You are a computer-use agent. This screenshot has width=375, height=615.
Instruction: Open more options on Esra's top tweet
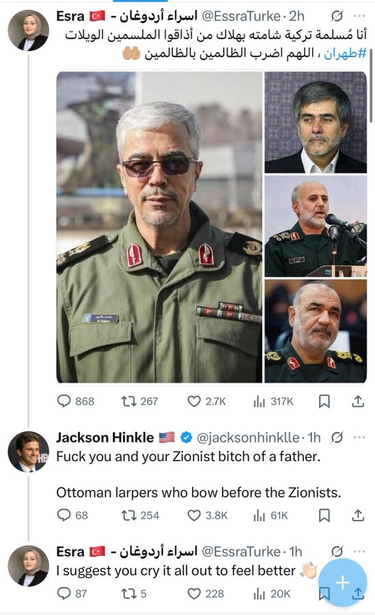(x=359, y=16)
